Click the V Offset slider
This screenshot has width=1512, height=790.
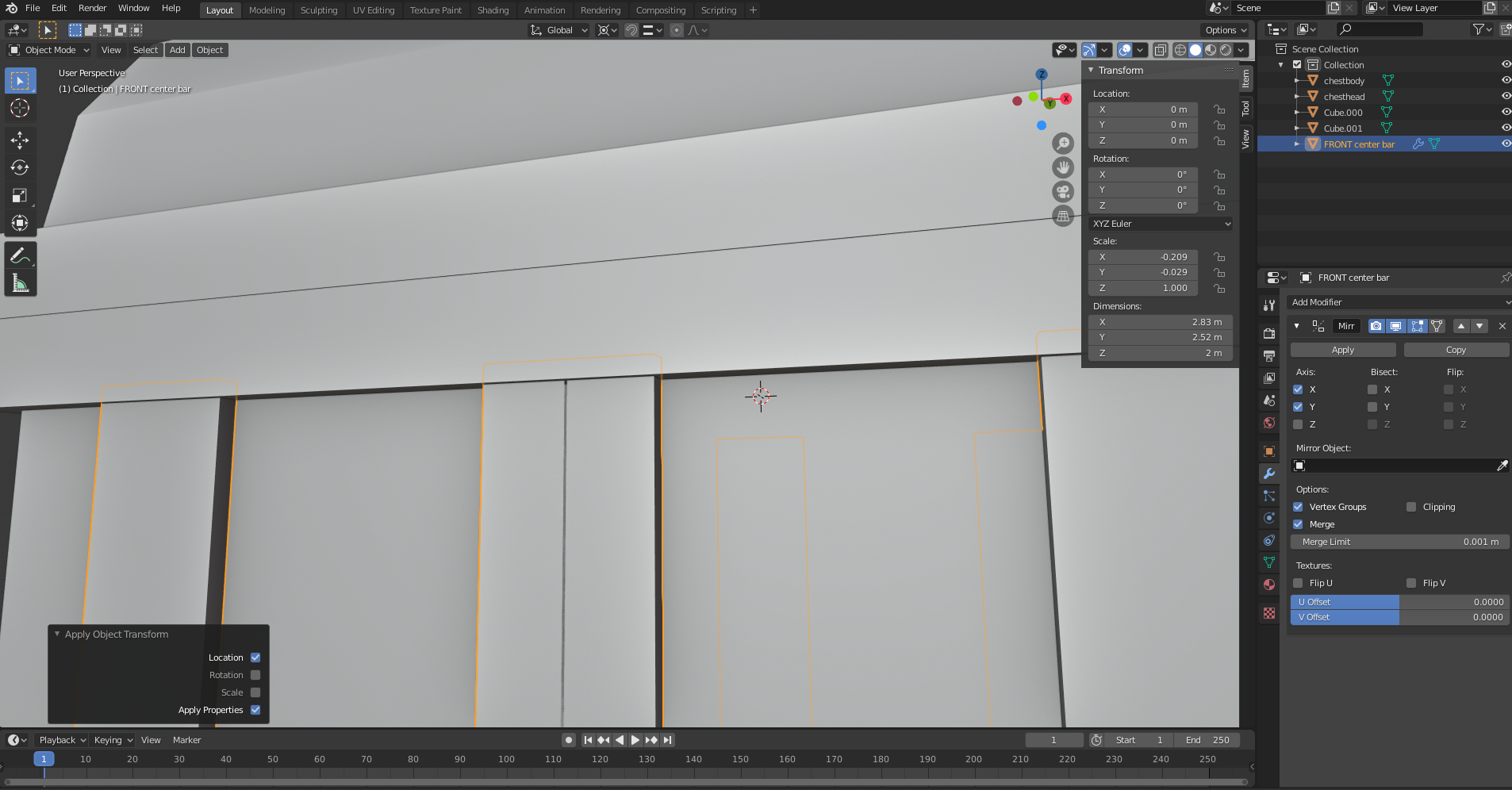[1400, 617]
